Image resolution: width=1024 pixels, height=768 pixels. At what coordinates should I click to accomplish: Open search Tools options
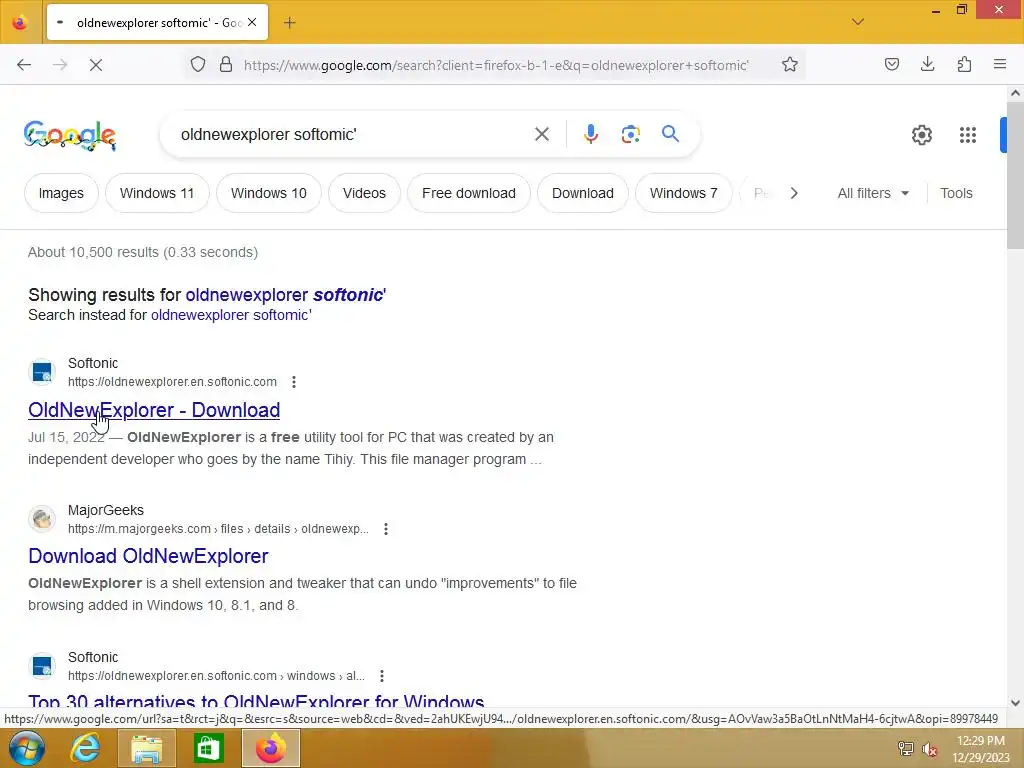(956, 193)
